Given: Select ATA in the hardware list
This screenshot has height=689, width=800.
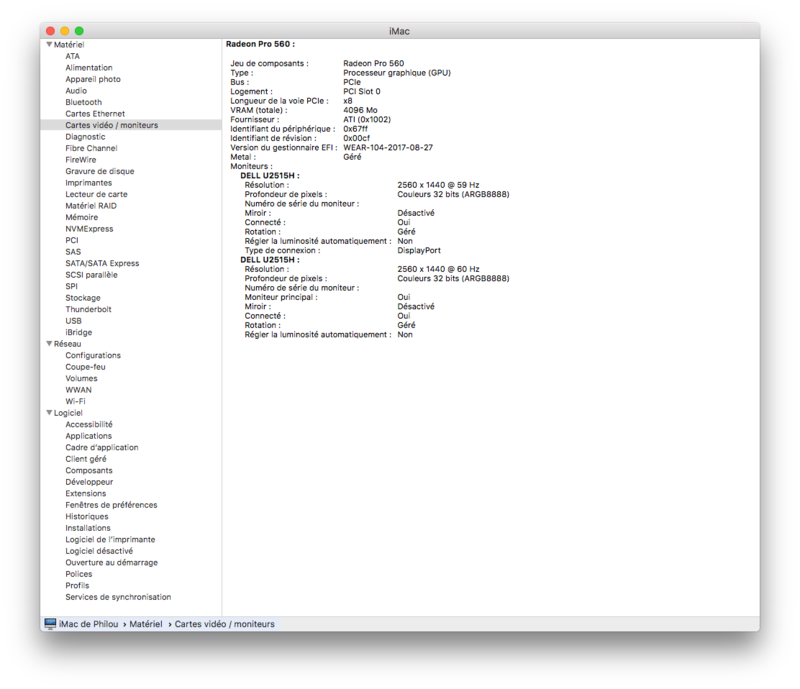Looking at the screenshot, I should [72, 56].
